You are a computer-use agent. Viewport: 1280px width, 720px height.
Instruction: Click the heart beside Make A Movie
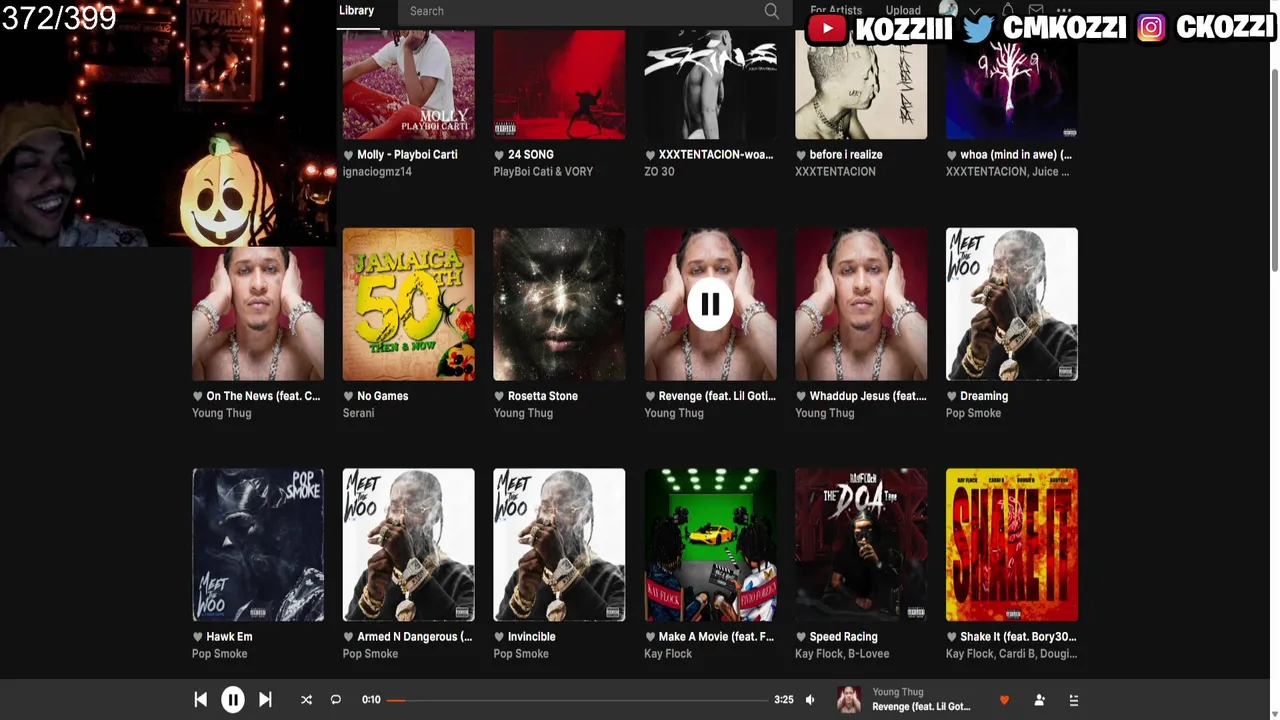click(x=650, y=637)
